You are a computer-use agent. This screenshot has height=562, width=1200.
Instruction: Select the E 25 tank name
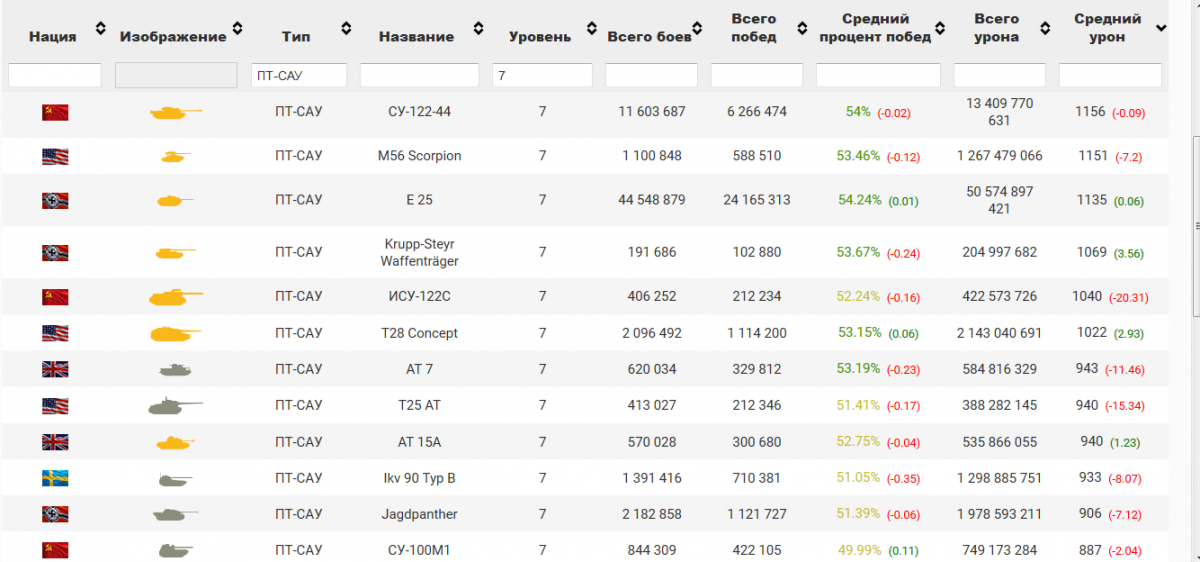pyautogui.click(x=420, y=200)
